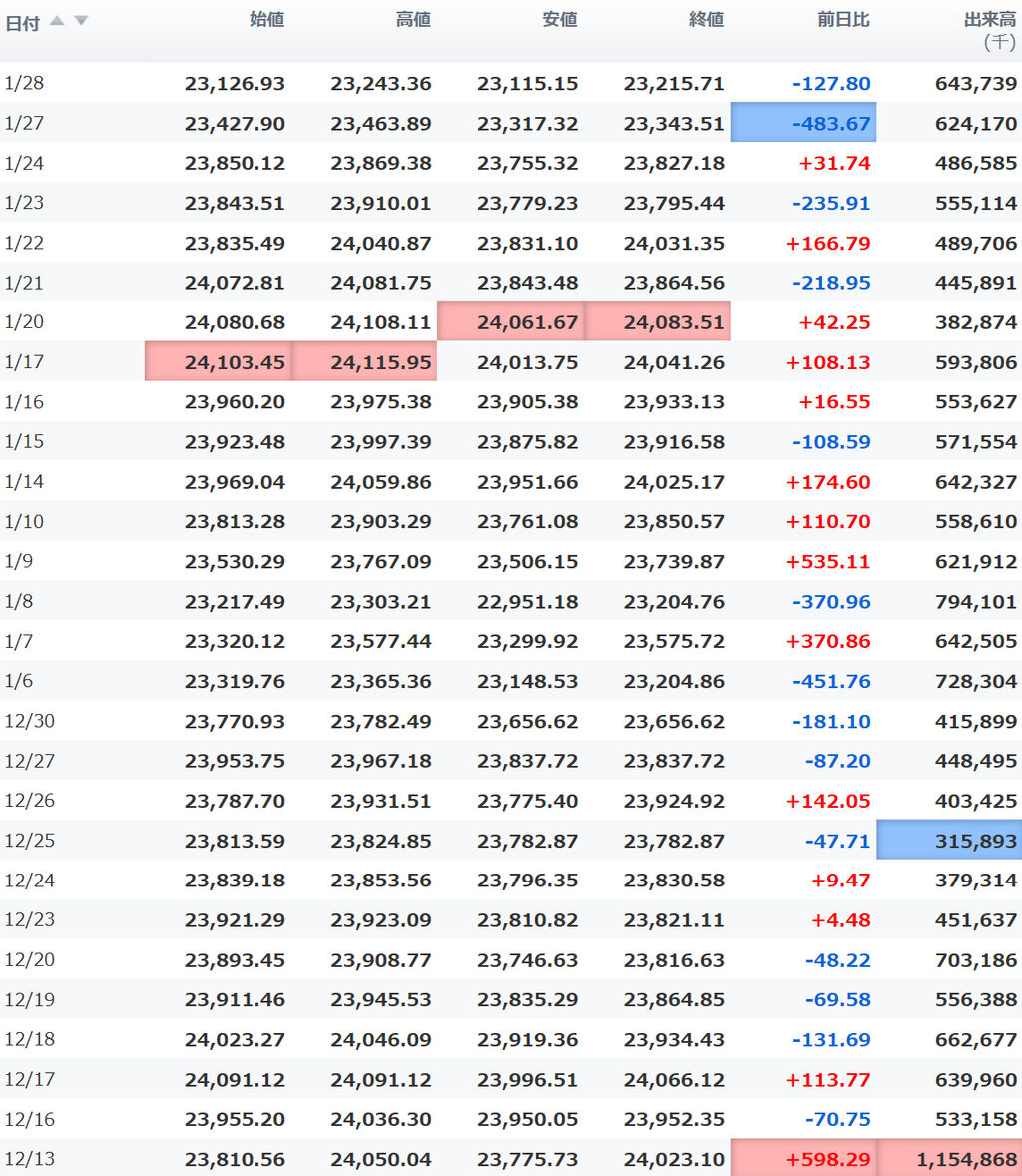Click the +370.86 change on 1/7
Image resolution: width=1022 pixels, height=1176 pixels.
(x=827, y=641)
